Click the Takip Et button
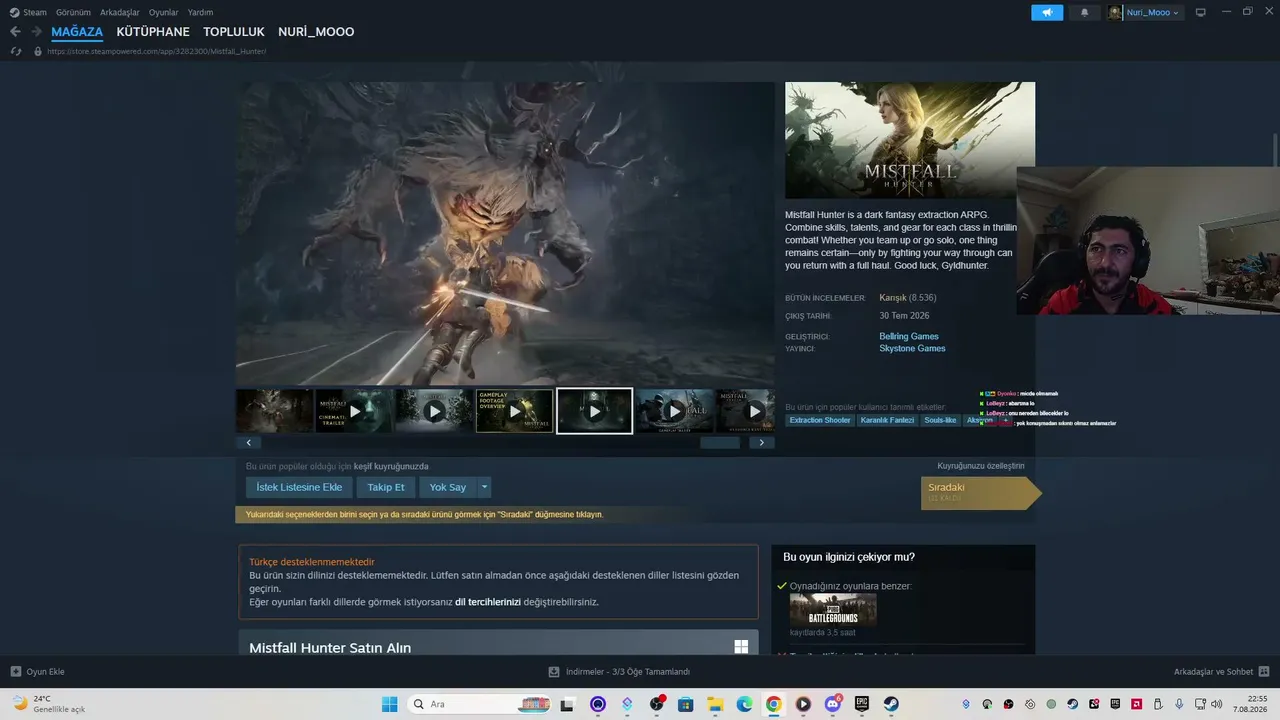The image size is (1280, 720). (x=386, y=487)
